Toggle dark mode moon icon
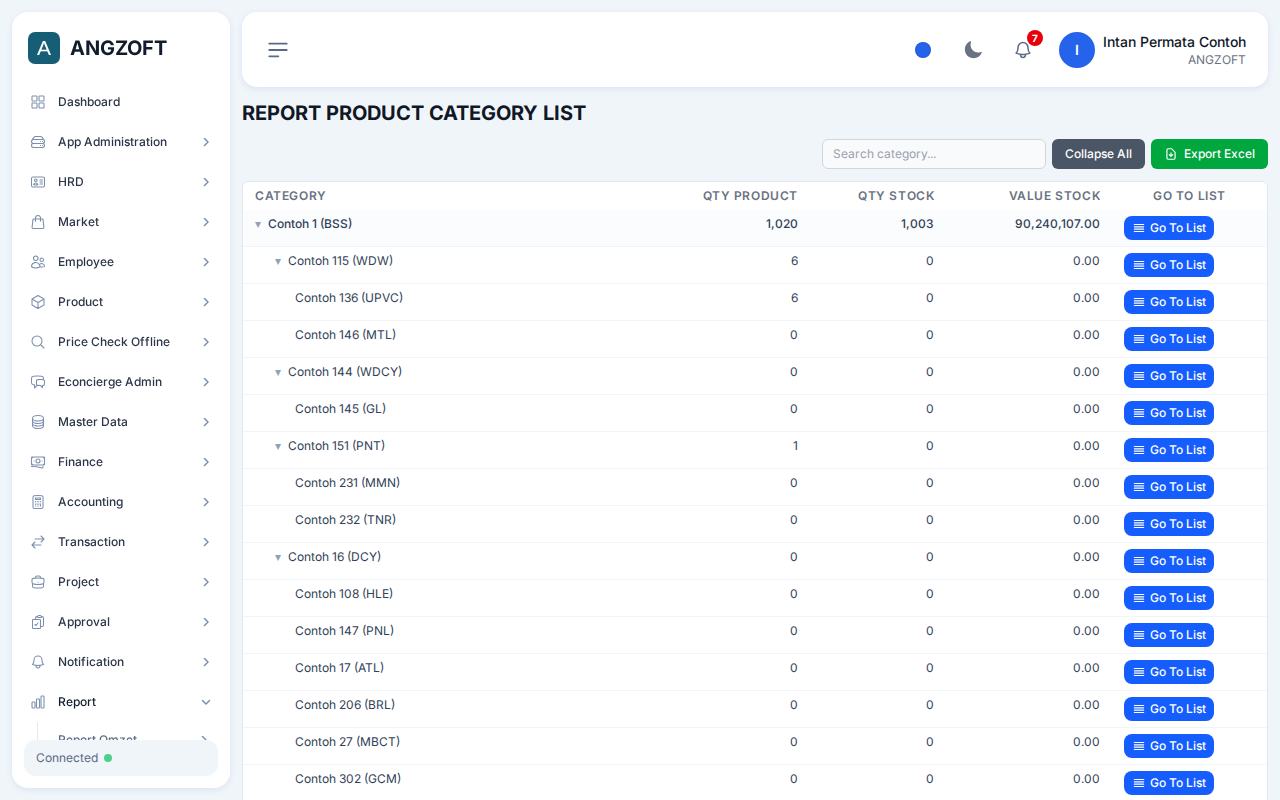Screen dimensions: 1280x800 (x=973, y=50)
